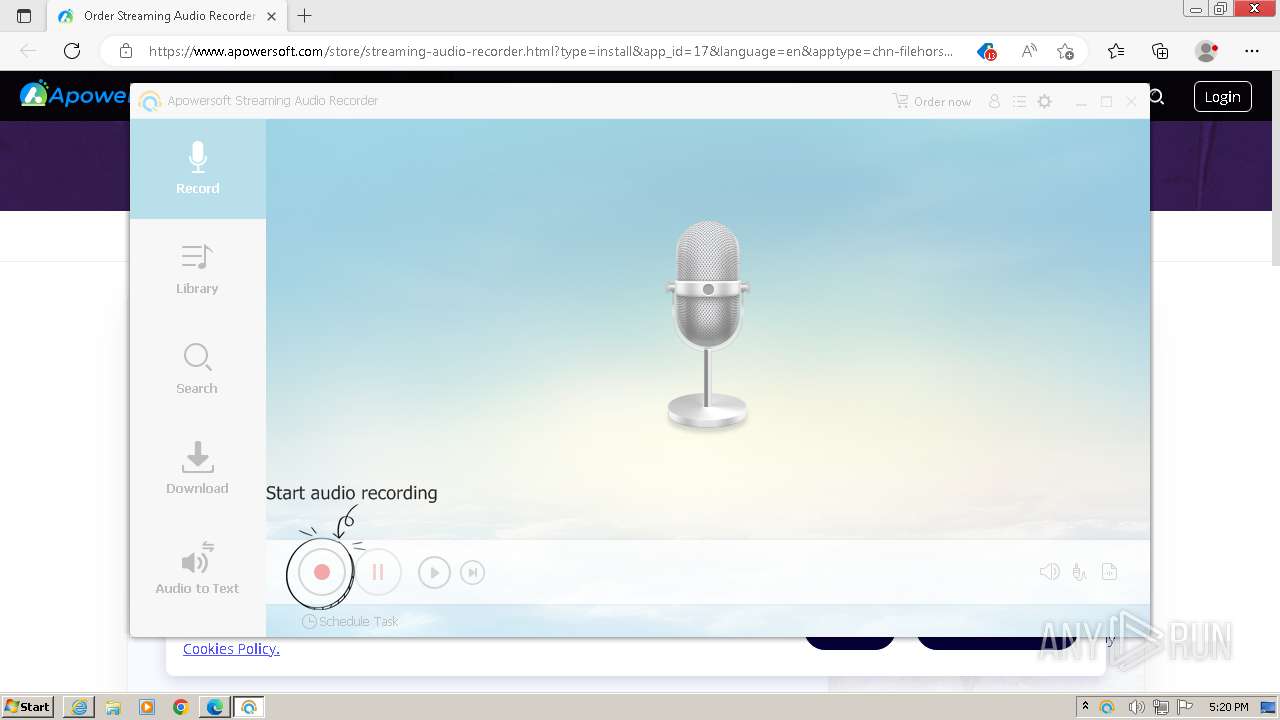Click the clock showing 5:20 PM
The image size is (1280, 720).
pyautogui.click(x=1228, y=707)
